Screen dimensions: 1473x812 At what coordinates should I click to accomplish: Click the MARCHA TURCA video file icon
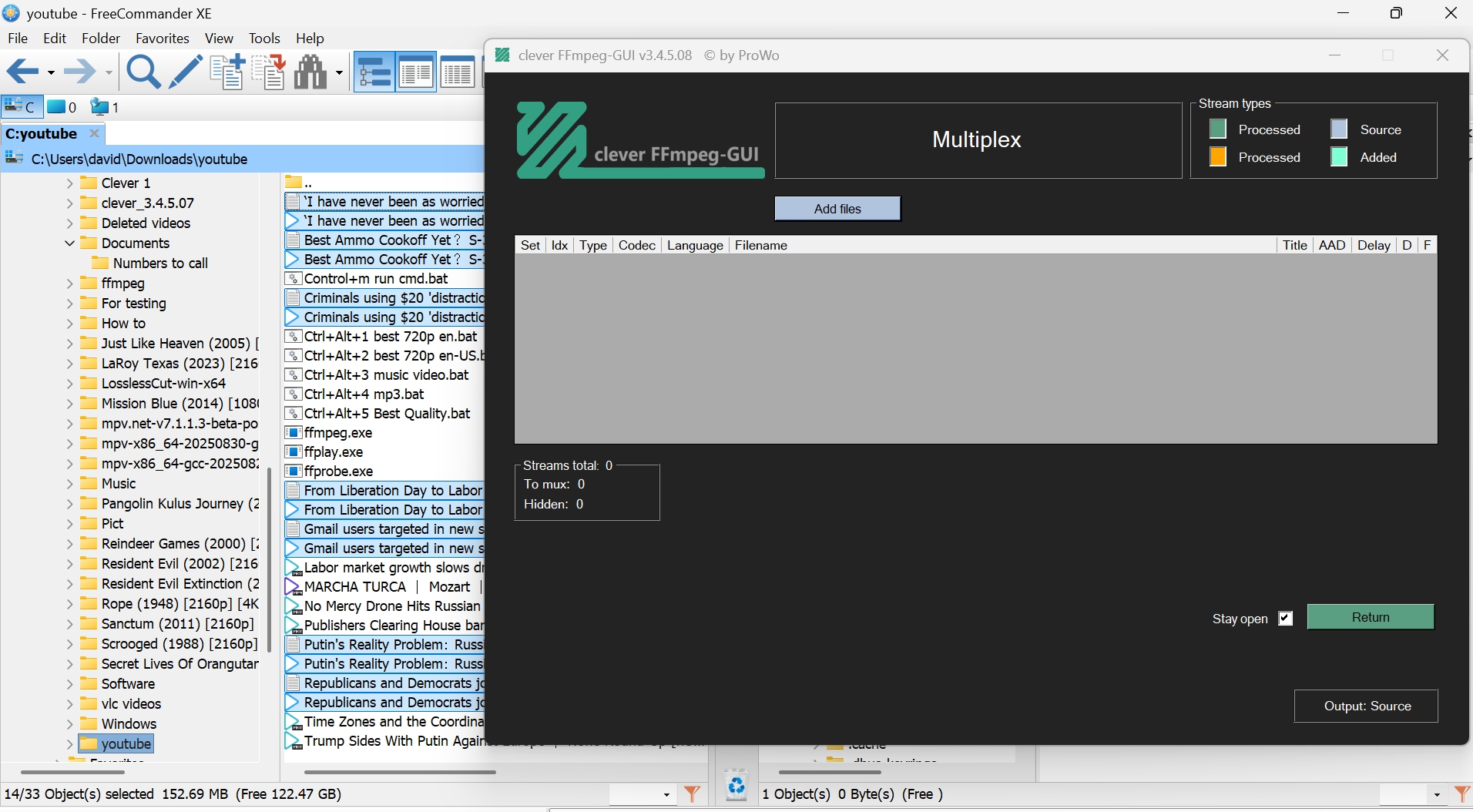pos(293,586)
